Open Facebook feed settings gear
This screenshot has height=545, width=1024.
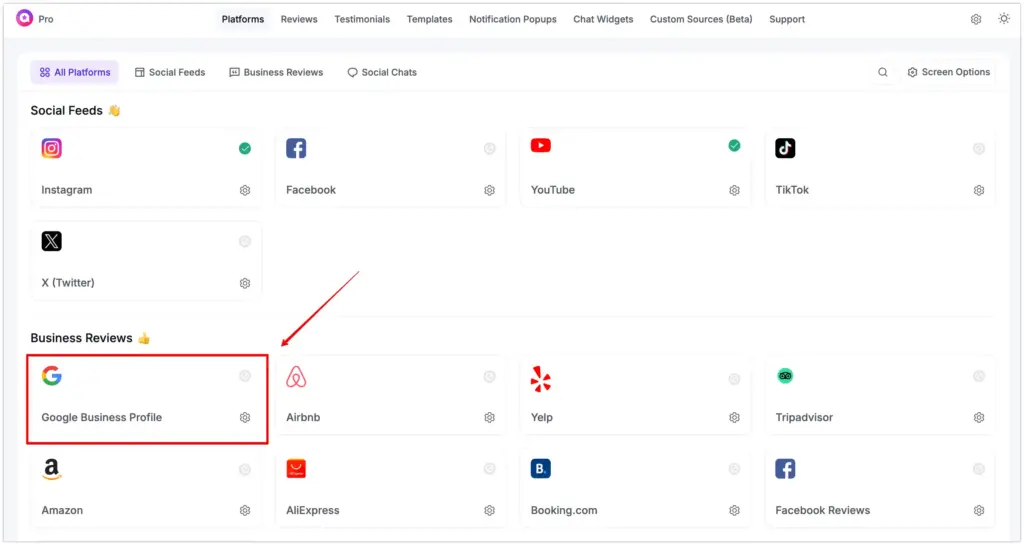pyautogui.click(x=490, y=191)
